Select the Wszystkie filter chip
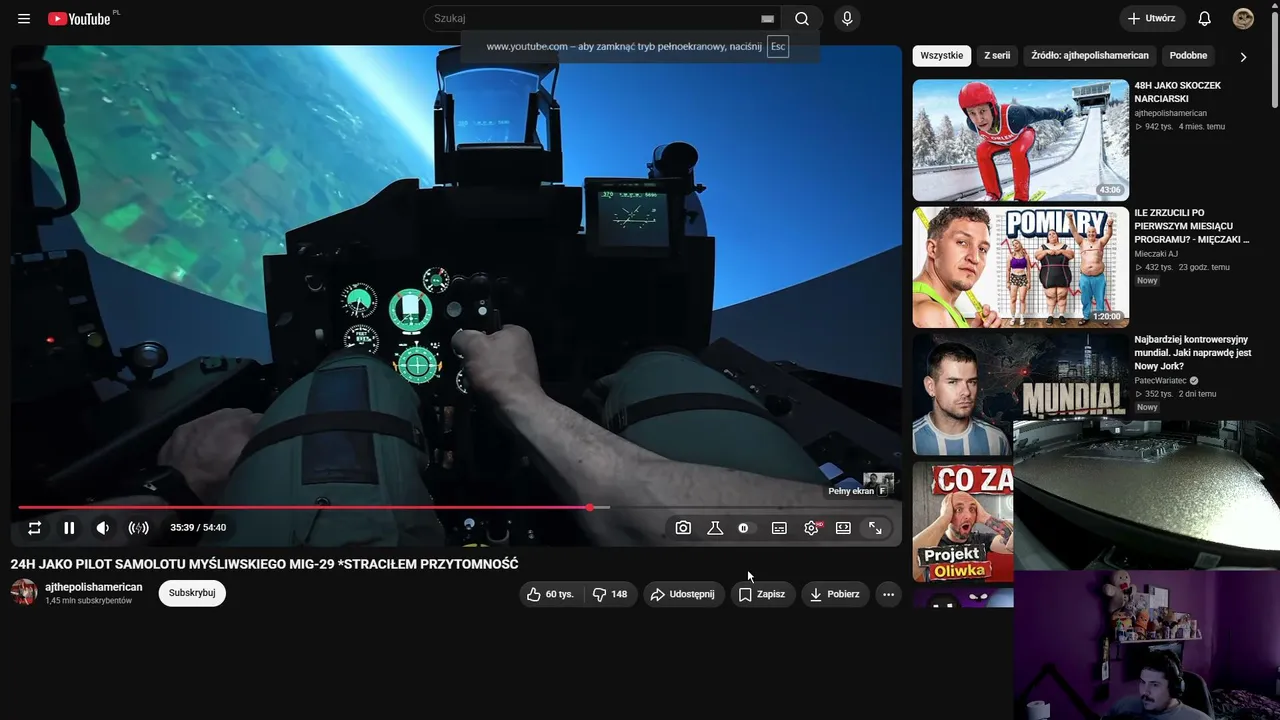The width and height of the screenshot is (1280, 720). coord(942,56)
